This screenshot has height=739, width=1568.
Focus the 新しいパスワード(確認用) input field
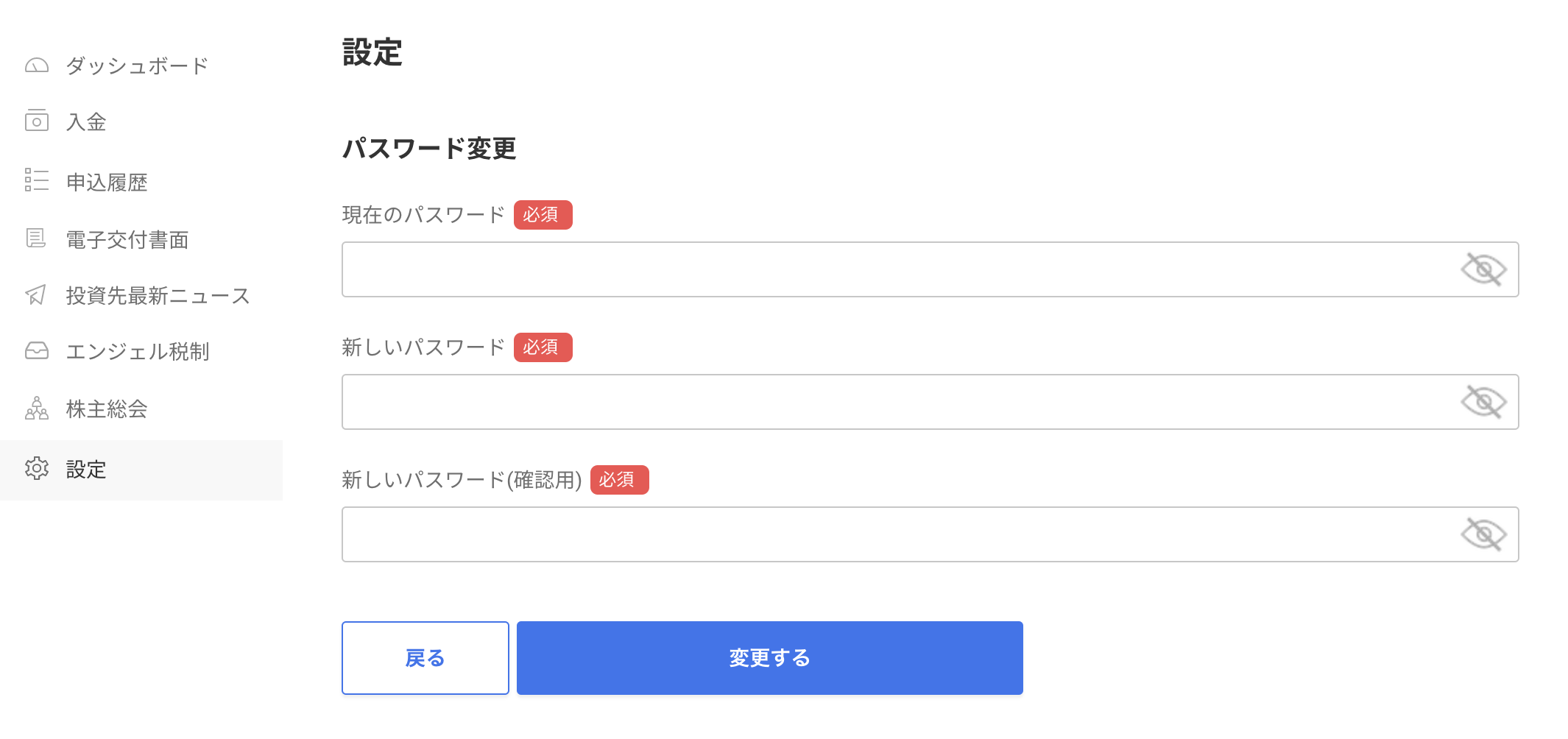click(930, 534)
